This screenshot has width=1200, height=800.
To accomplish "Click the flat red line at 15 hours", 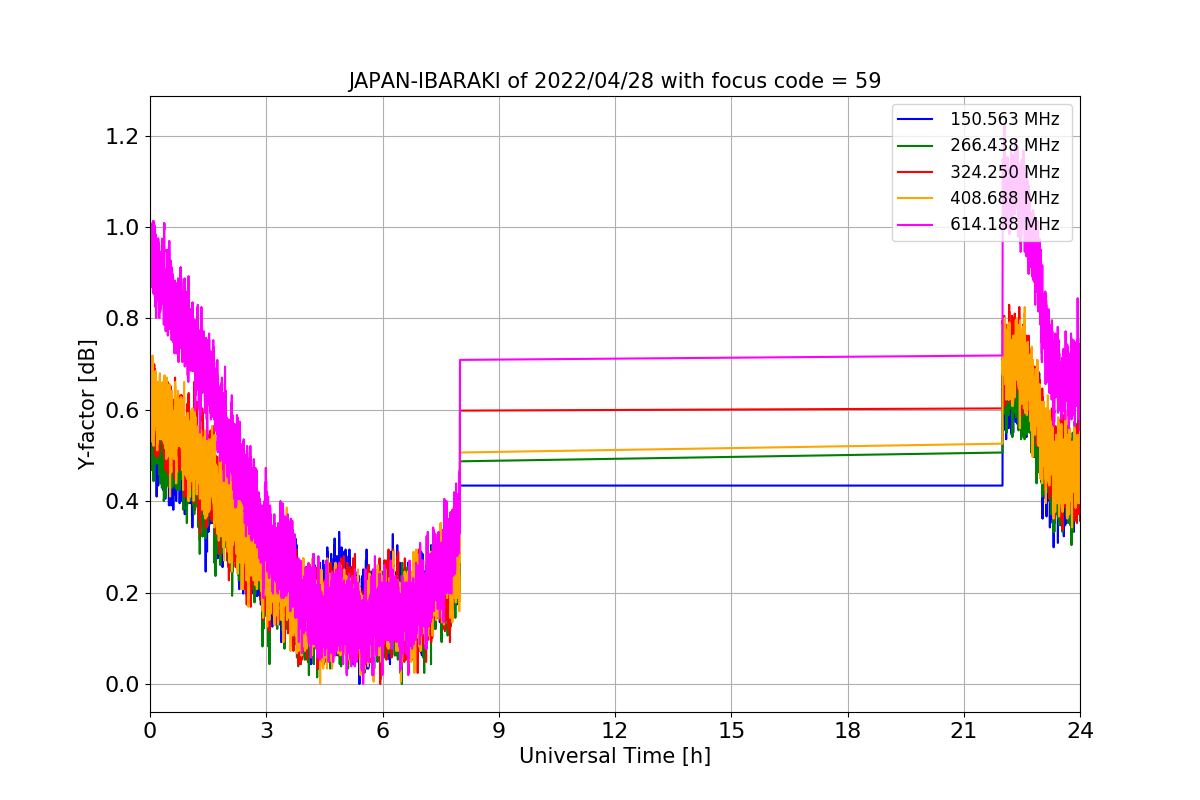I will (x=731, y=409).
